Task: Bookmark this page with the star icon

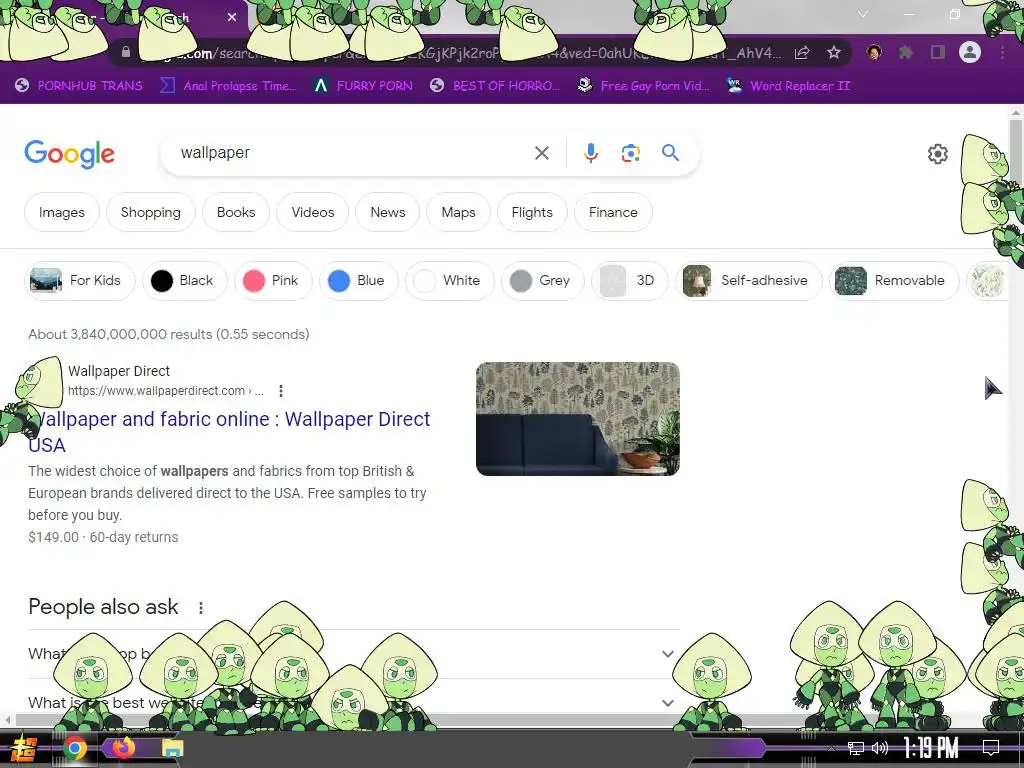Action: pos(834,52)
